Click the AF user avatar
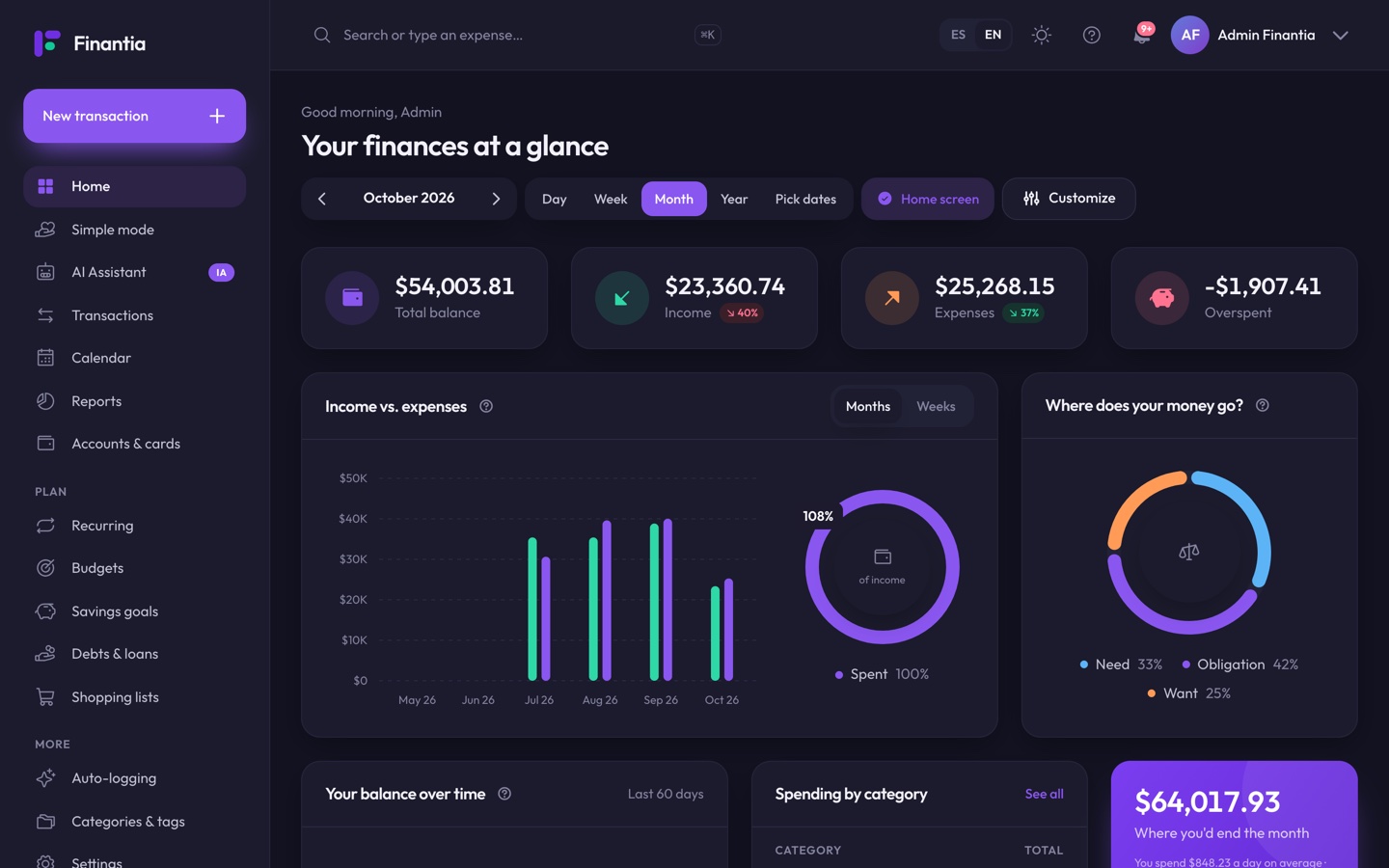 coord(1190,35)
